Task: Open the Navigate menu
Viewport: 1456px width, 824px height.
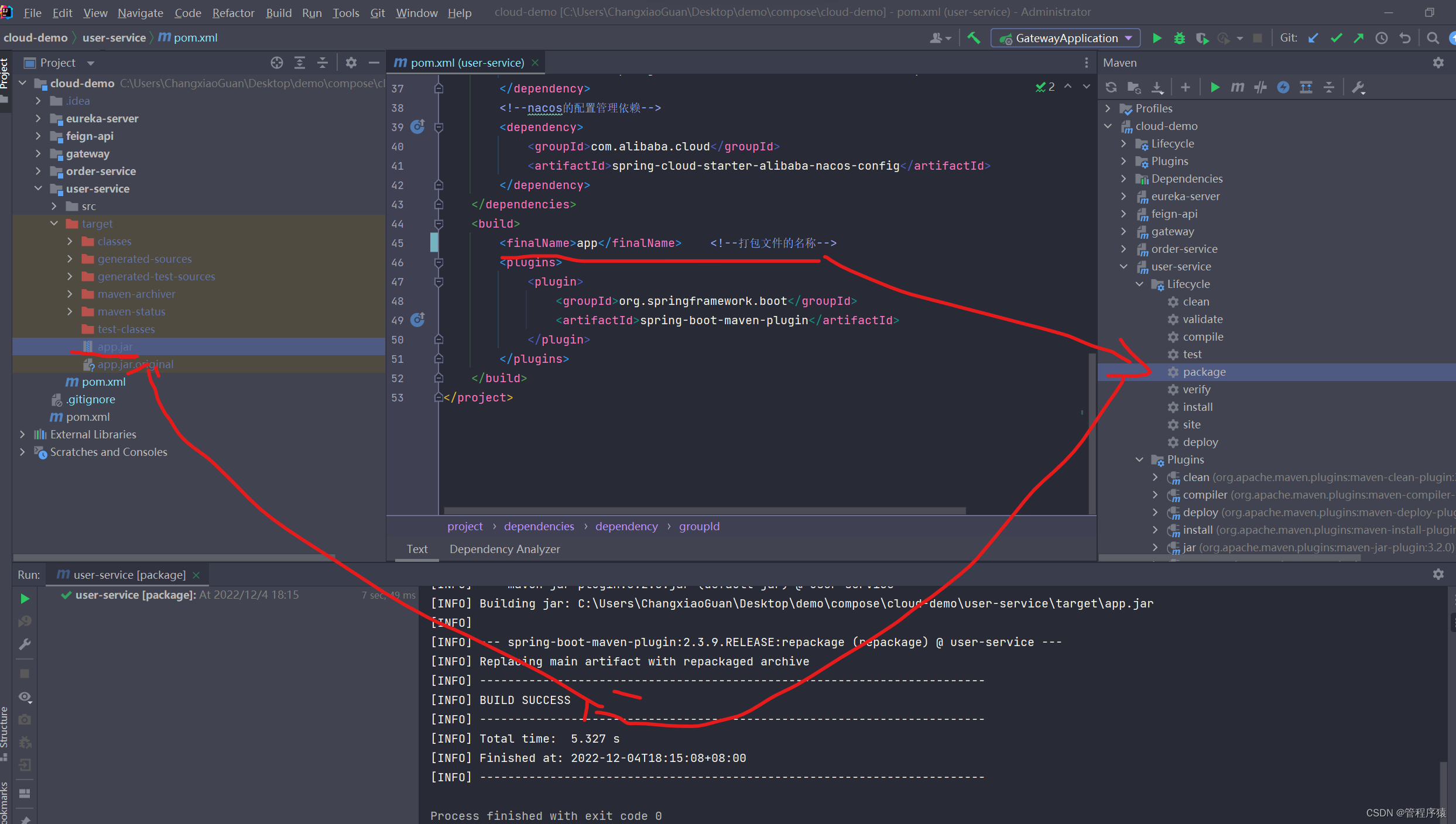Action: point(140,12)
